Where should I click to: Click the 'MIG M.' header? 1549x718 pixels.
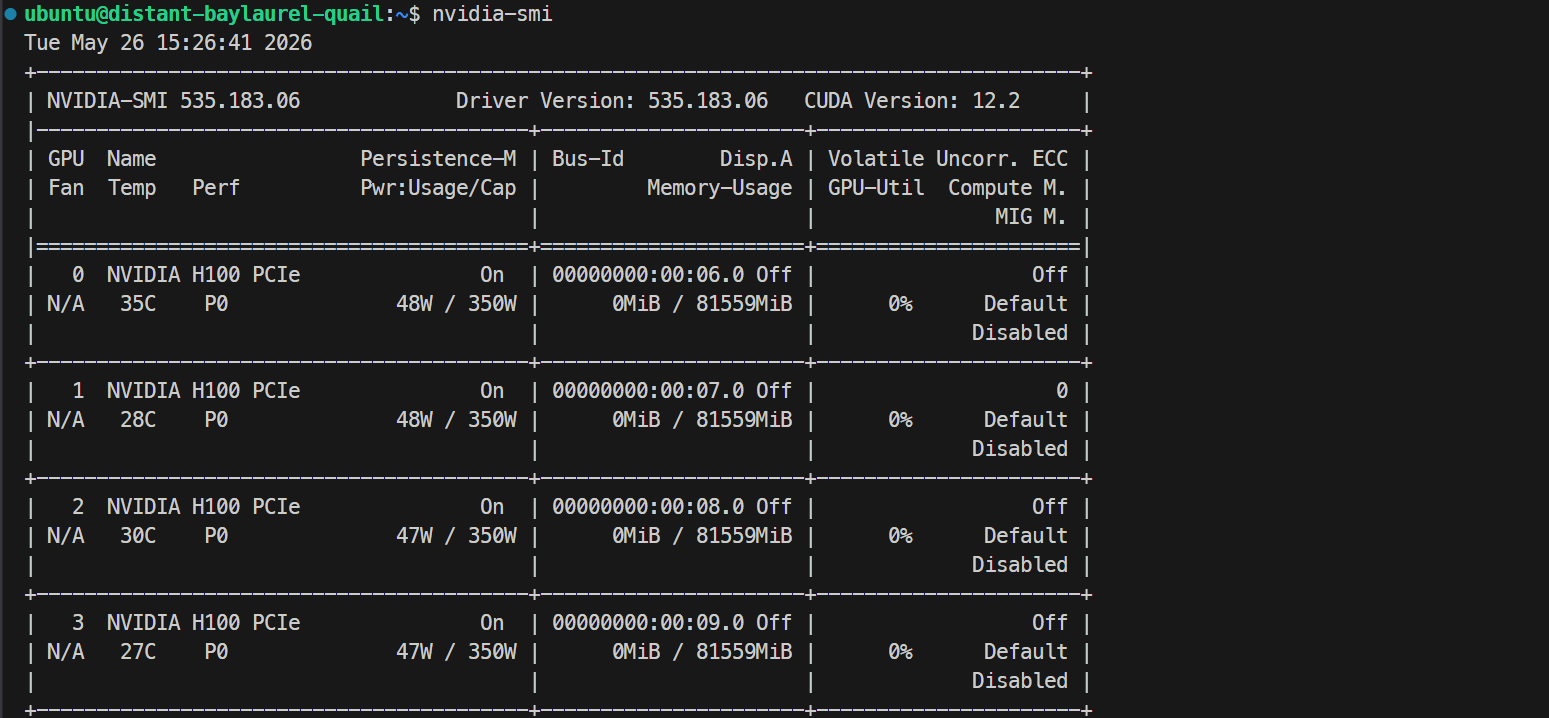[1032, 217]
